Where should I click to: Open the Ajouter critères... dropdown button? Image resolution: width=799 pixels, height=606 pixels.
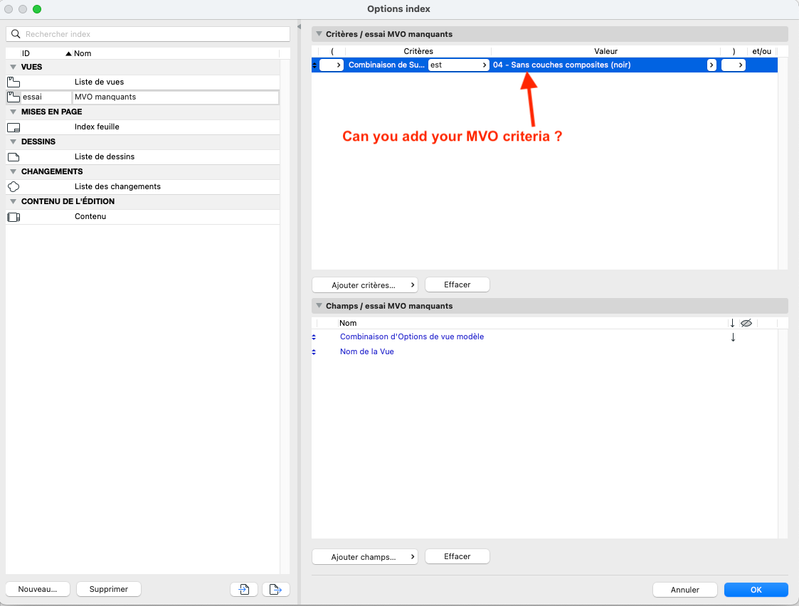(365, 285)
